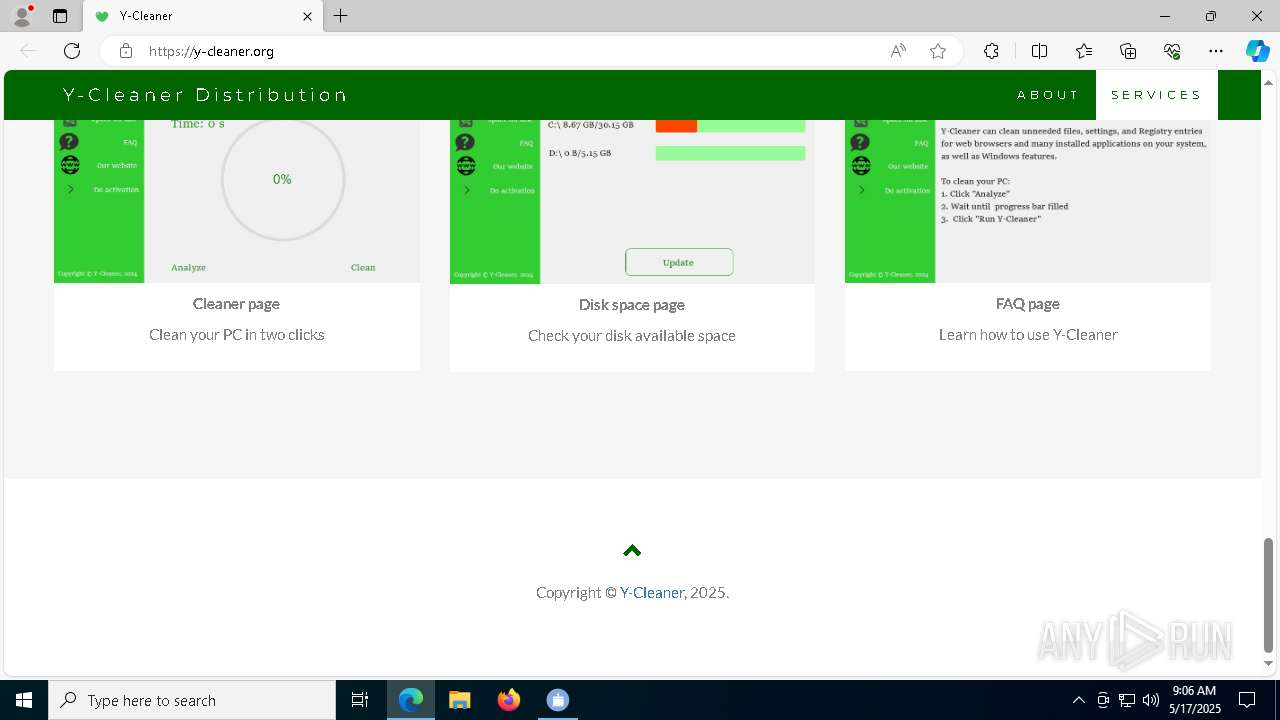Click the "Cleaner page" heading

tap(236, 304)
